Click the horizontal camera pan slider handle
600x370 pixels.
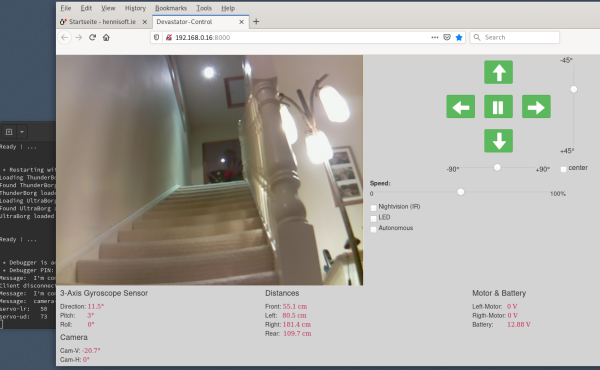pos(497,168)
